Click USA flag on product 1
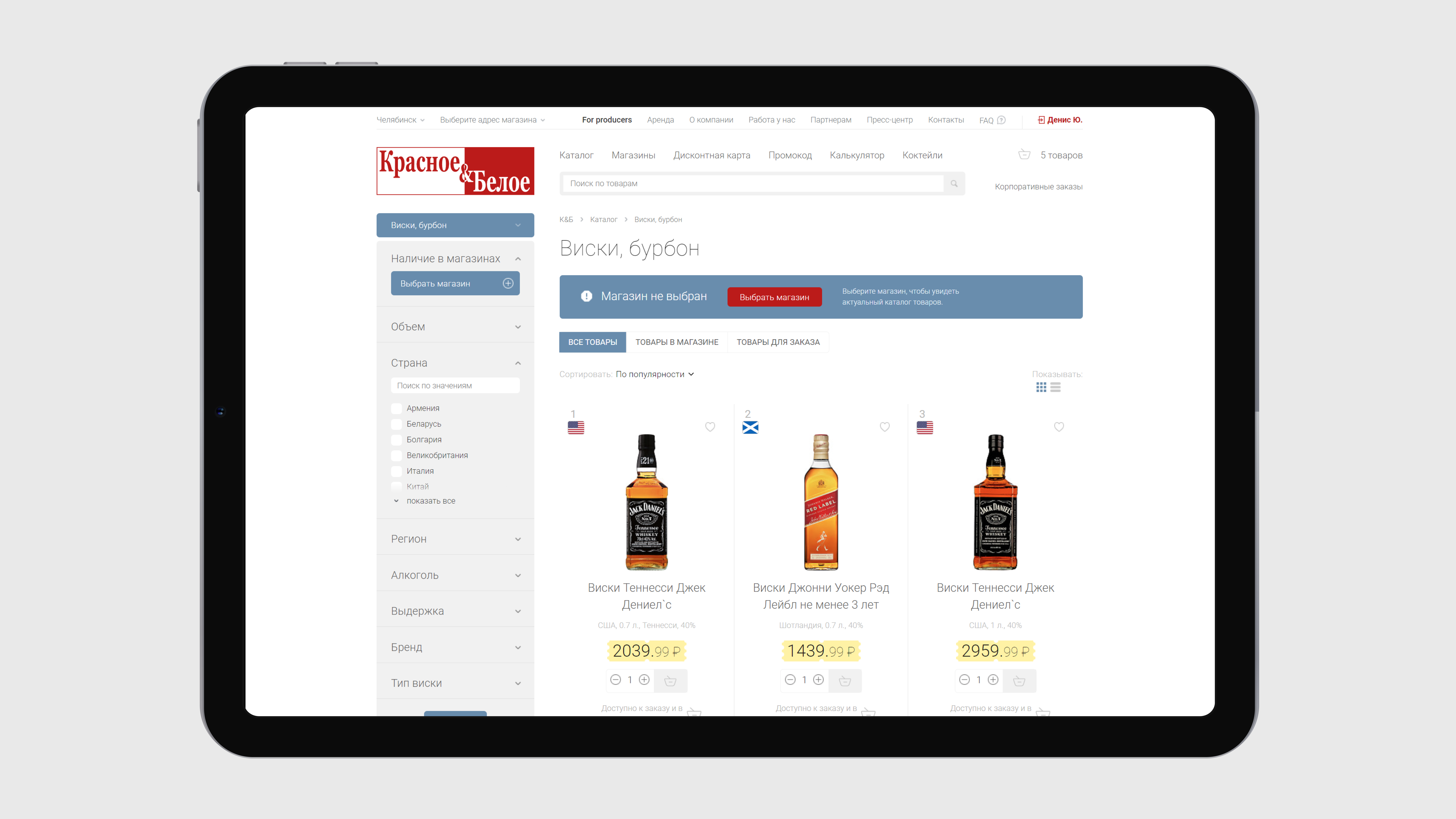Image resolution: width=1456 pixels, height=819 pixels. (x=576, y=427)
